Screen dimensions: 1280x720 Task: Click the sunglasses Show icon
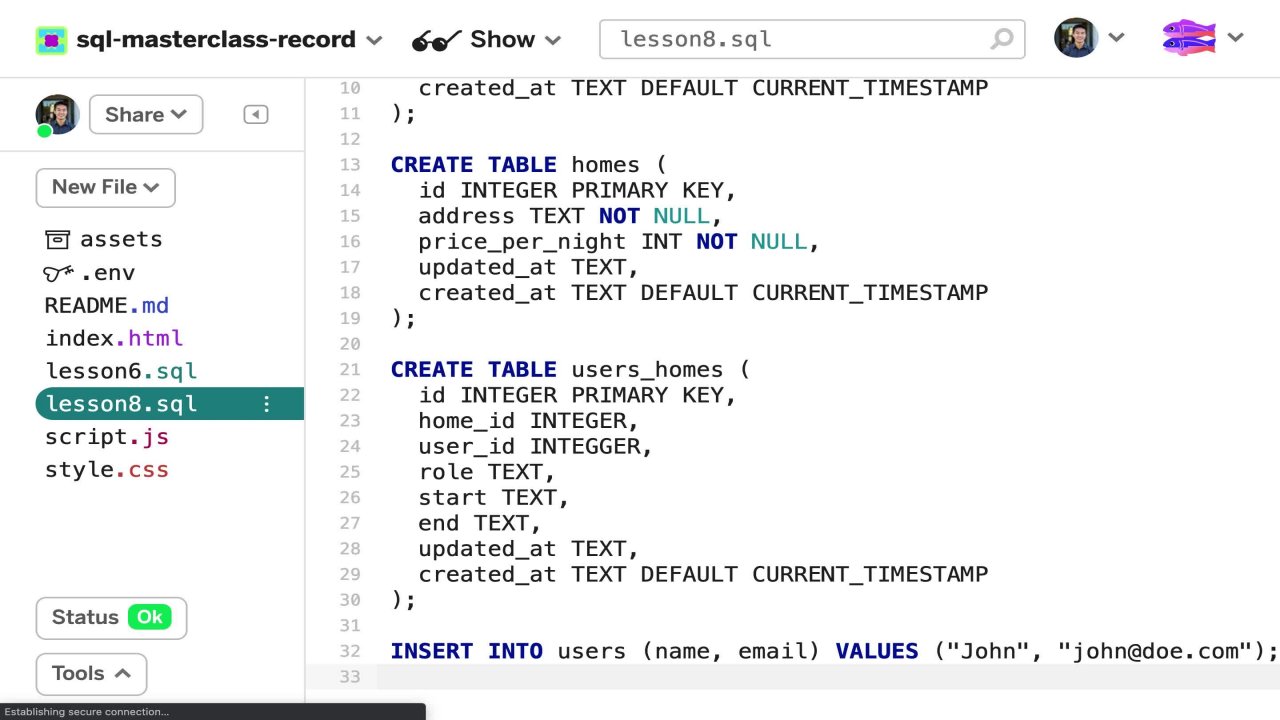[436, 40]
